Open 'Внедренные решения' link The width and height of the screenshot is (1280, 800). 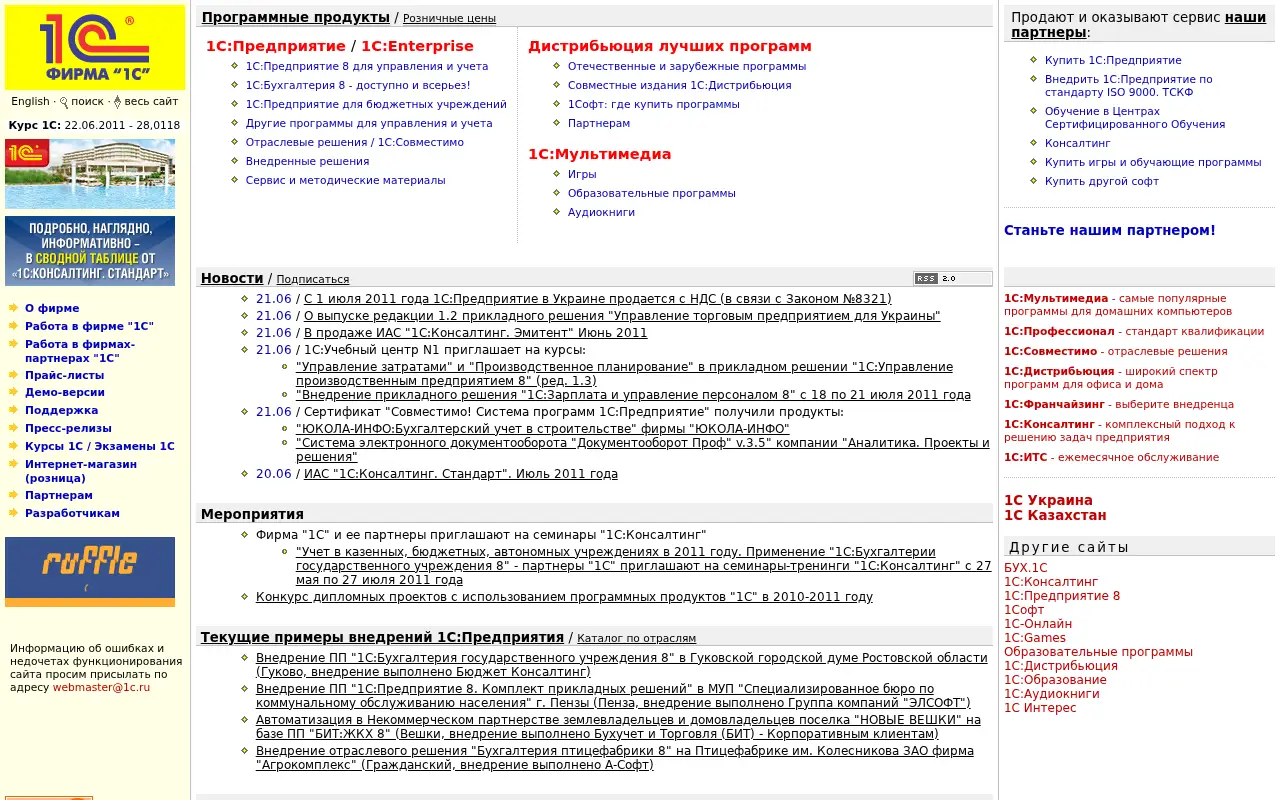click(x=307, y=161)
